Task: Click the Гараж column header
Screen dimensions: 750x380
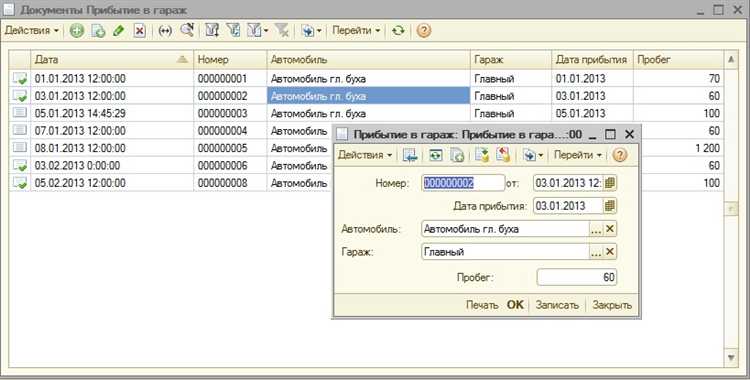Action: (x=511, y=60)
